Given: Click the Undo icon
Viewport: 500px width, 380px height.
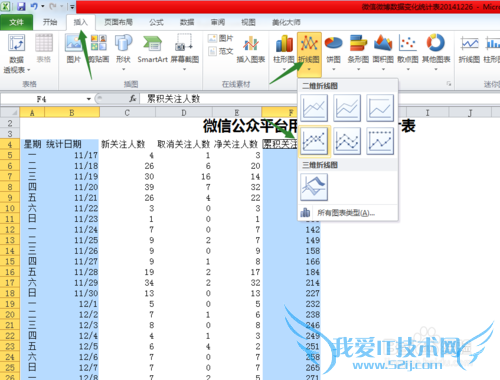Looking at the screenshot, I should click(34, 6).
